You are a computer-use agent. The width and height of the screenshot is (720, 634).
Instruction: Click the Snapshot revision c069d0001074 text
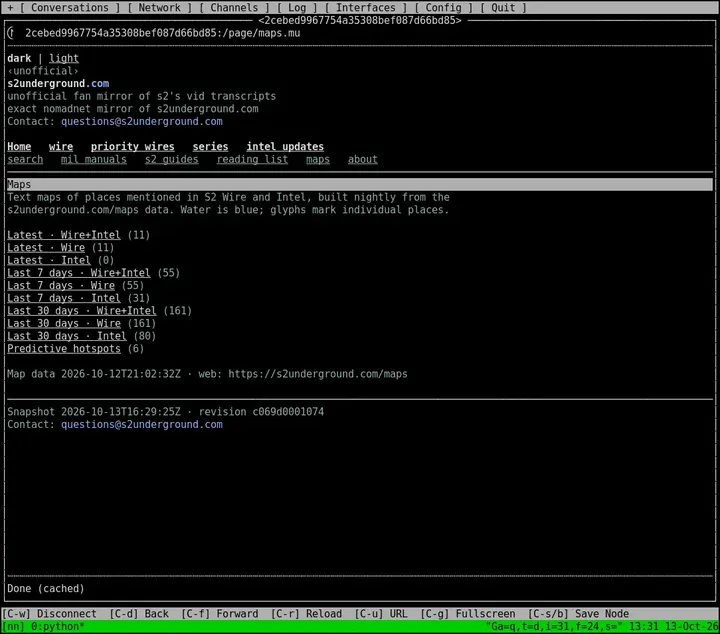261,412
